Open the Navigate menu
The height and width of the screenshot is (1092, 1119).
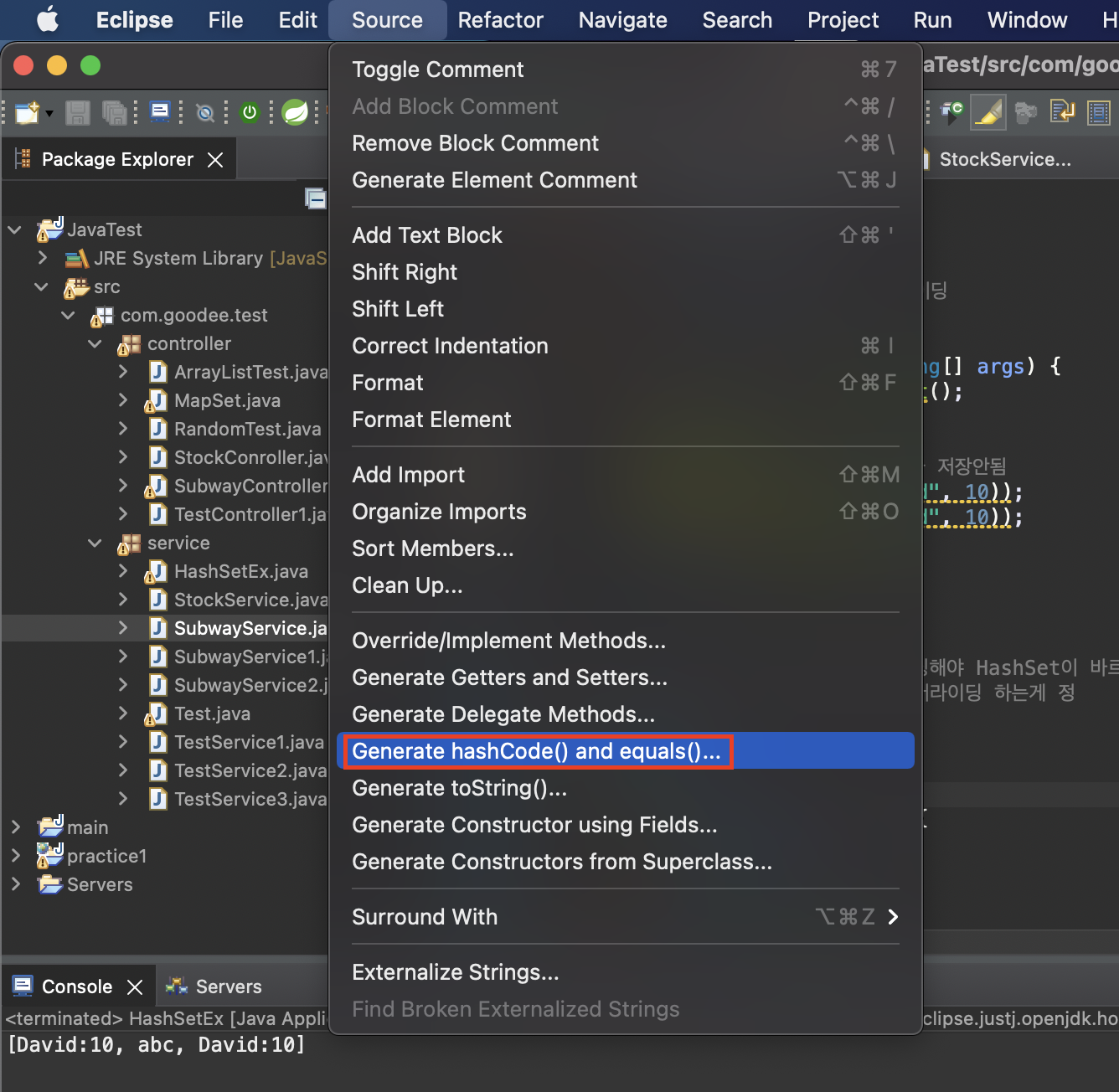622,20
